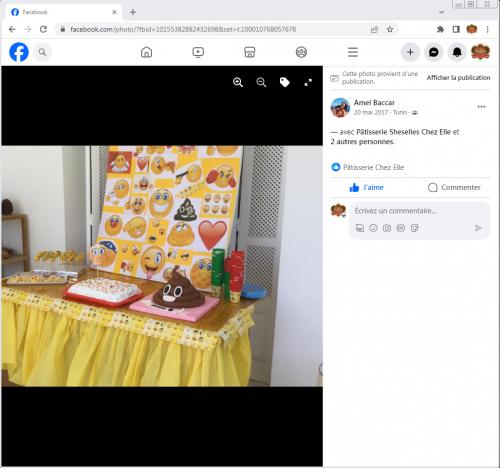Insert a GIF in the comment
500x468 pixels.
pyautogui.click(x=401, y=228)
